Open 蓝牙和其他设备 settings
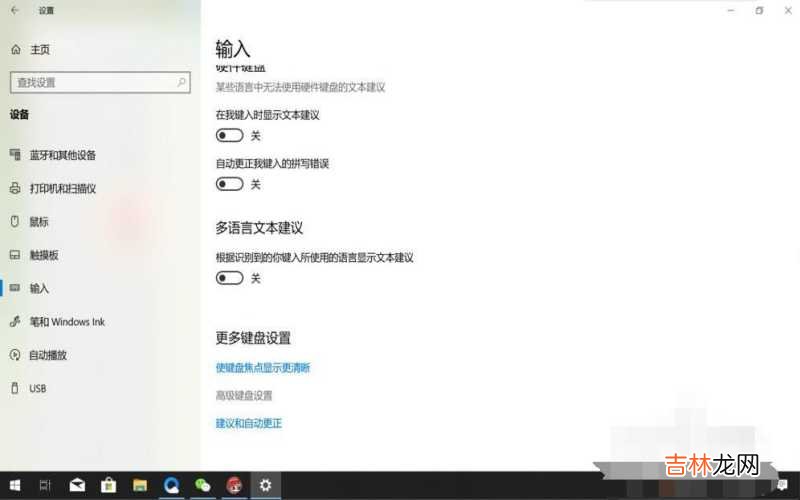 coord(62,155)
